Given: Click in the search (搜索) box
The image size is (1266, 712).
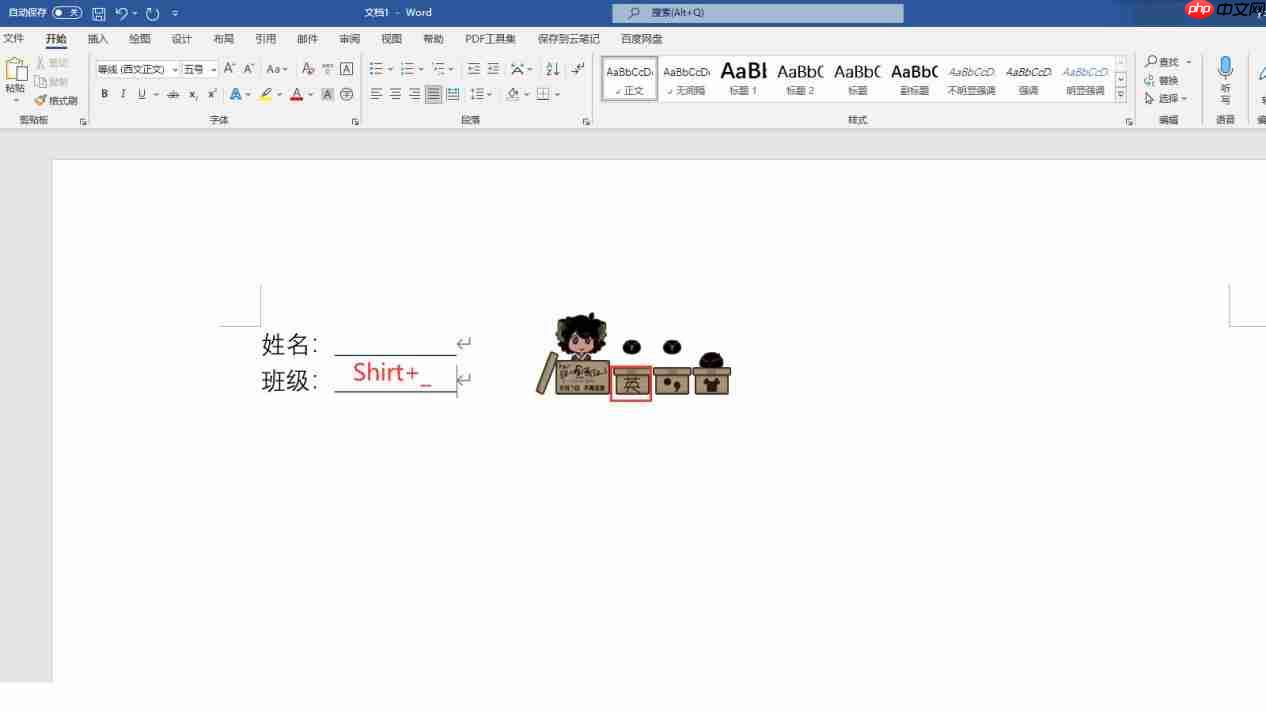Looking at the screenshot, I should pyautogui.click(x=757, y=13).
